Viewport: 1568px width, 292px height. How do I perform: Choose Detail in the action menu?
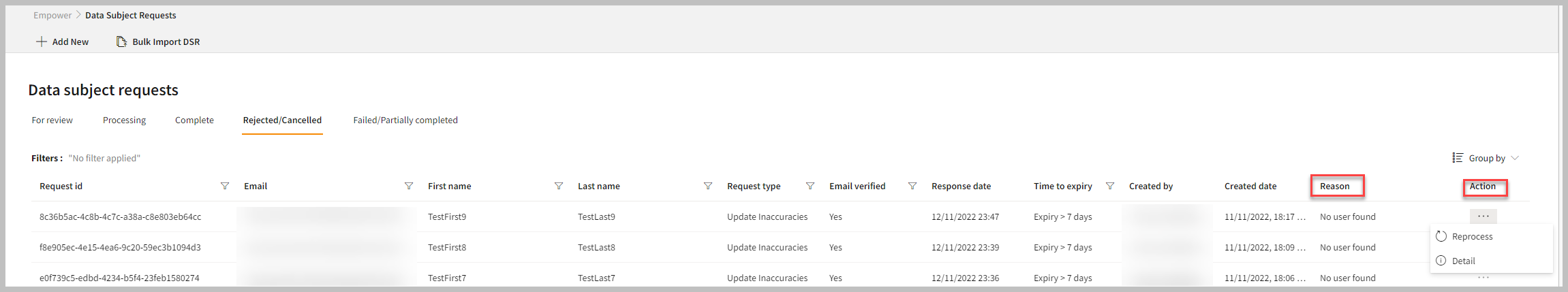coord(1463,261)
